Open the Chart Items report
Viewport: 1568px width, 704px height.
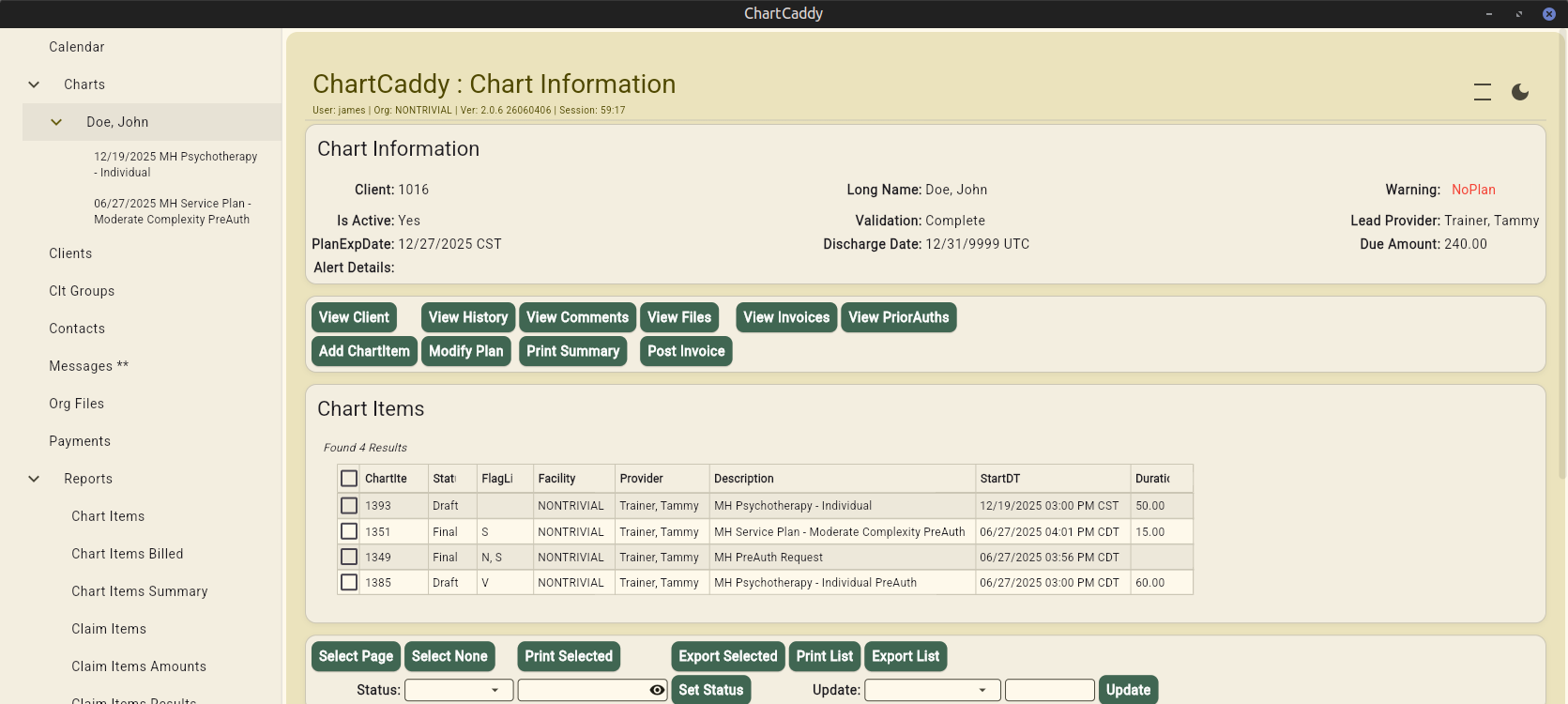click(x=108, y=516)
